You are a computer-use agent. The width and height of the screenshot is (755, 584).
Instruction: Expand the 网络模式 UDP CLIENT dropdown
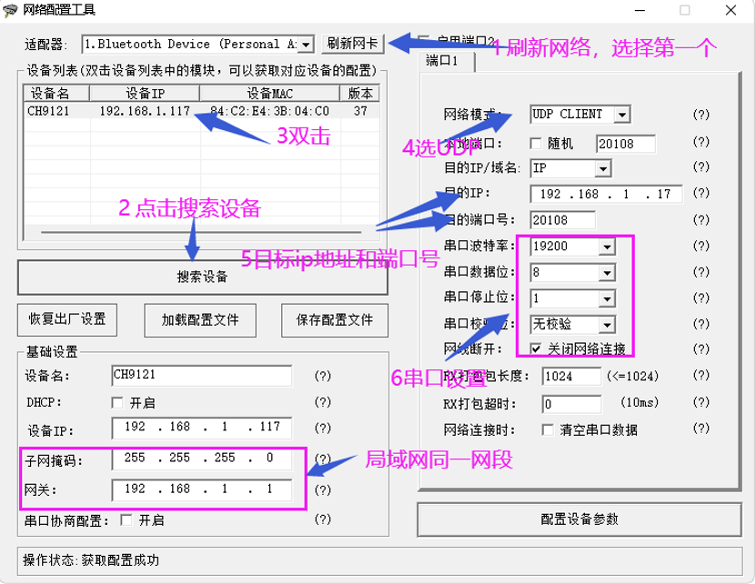coord(621,115)
